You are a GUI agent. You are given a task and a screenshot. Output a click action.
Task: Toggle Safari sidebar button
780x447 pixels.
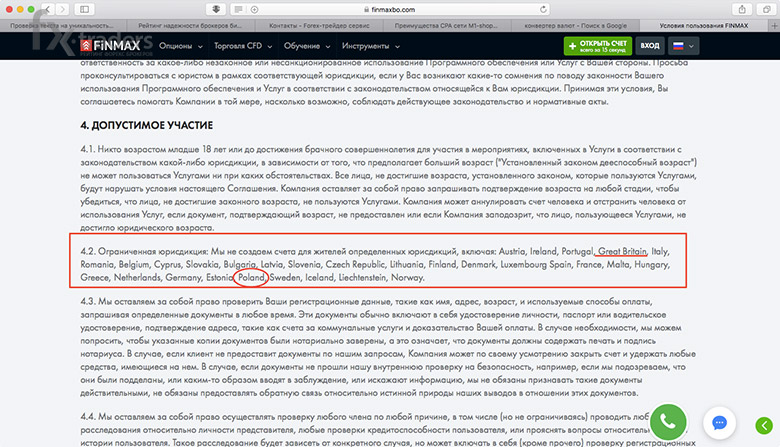(x=85, y=9)
